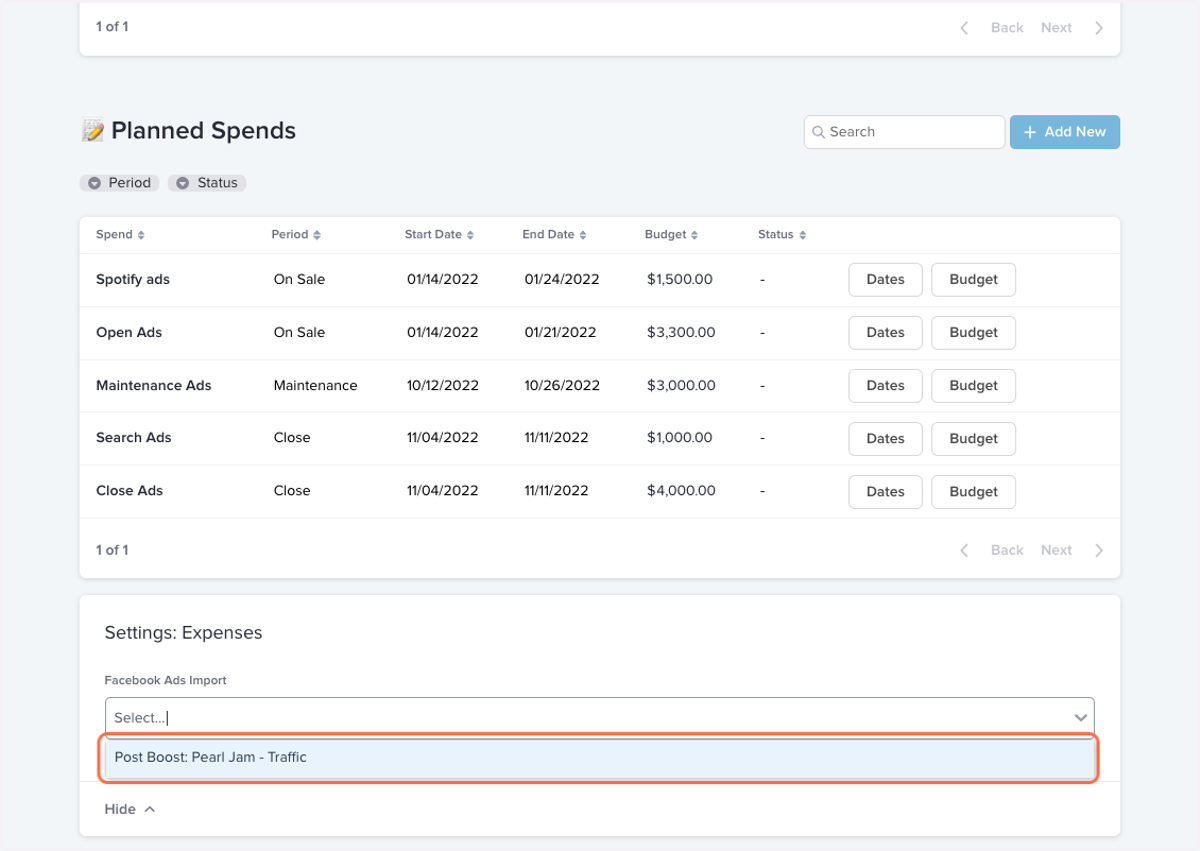Click start date 10/12/2022
This screenshot has height=851, width=1200.
coord(443,386)
